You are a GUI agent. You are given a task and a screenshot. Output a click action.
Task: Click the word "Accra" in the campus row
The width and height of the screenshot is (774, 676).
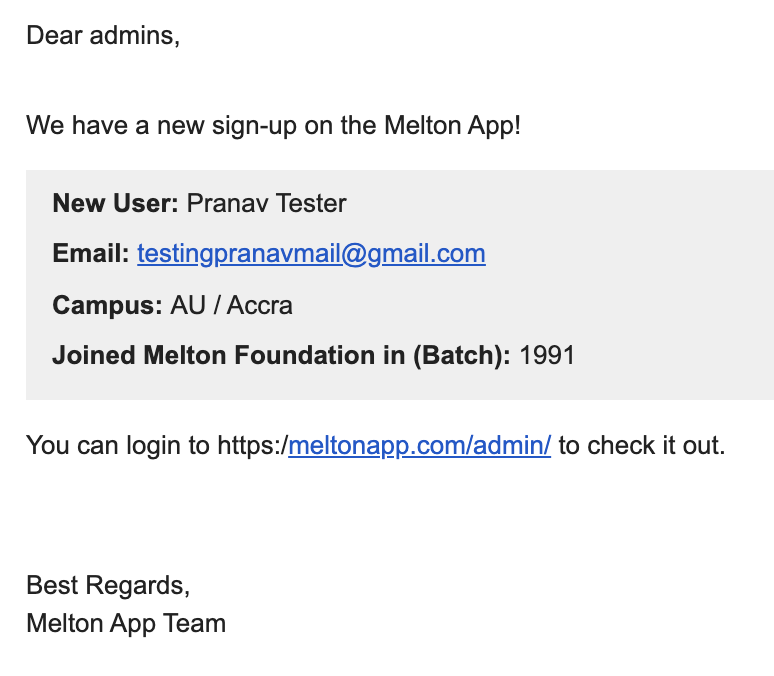260,305
